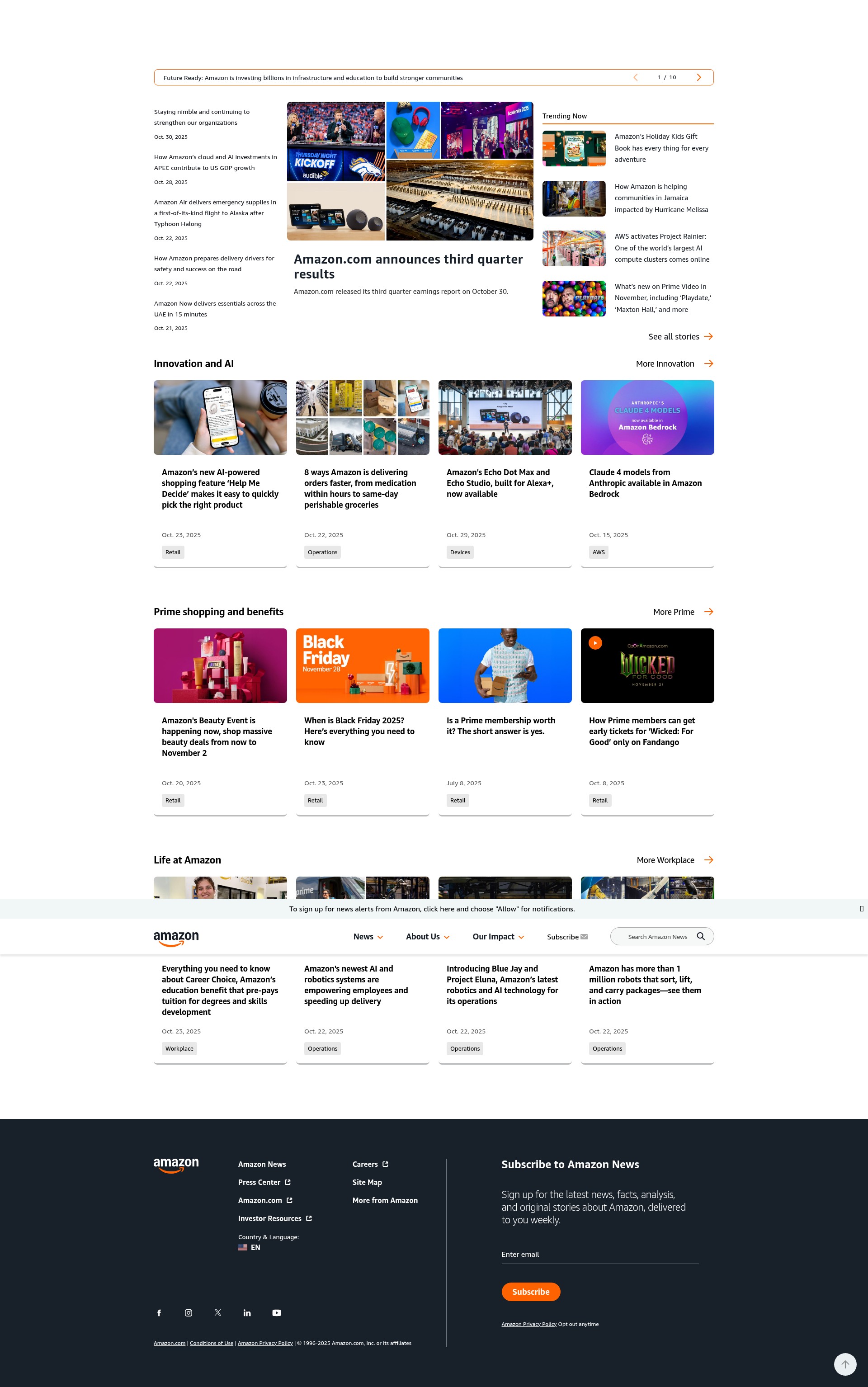Open Amazon's X profile from footer
Screen dimensions: 868x1387
coord(217,1313)
